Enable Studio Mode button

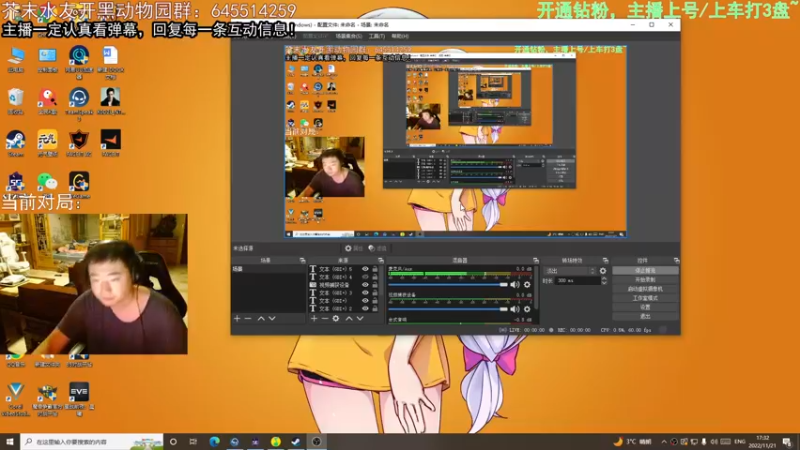click(x=645, y=298)
